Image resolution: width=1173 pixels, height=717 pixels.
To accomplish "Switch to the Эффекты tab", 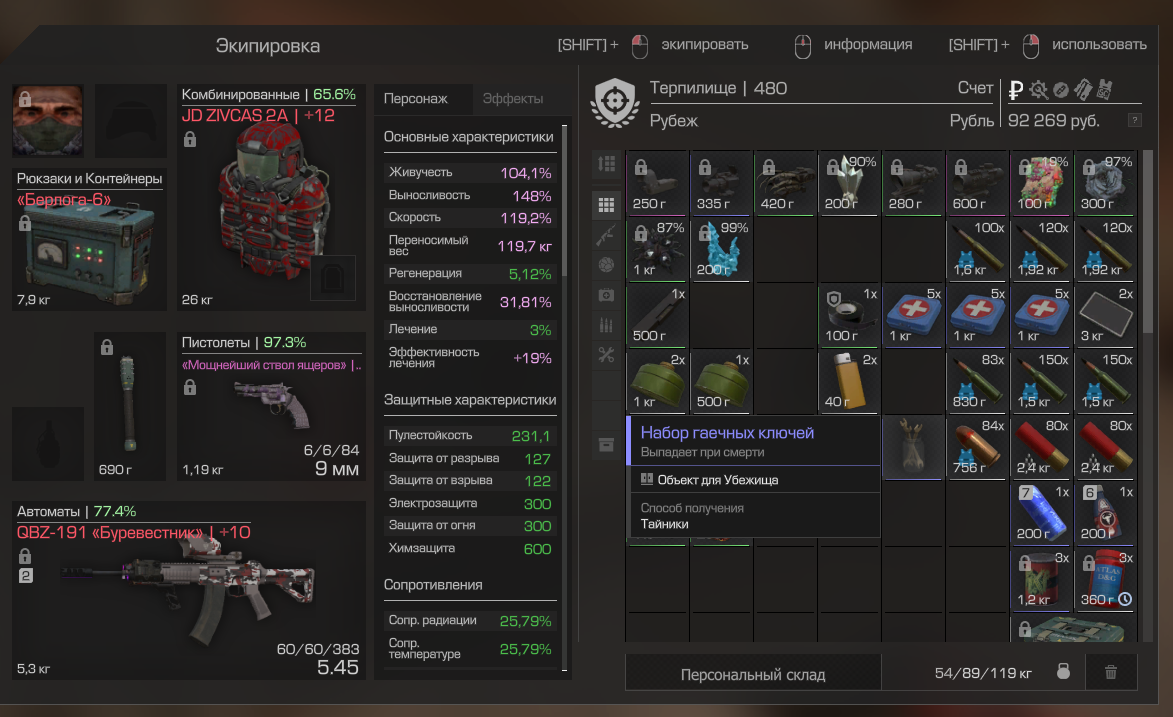I will 513,99.
